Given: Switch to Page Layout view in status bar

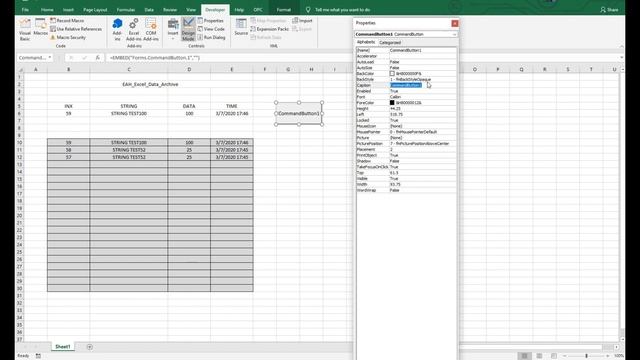Looking at the screenshot, I should point(539,356).
